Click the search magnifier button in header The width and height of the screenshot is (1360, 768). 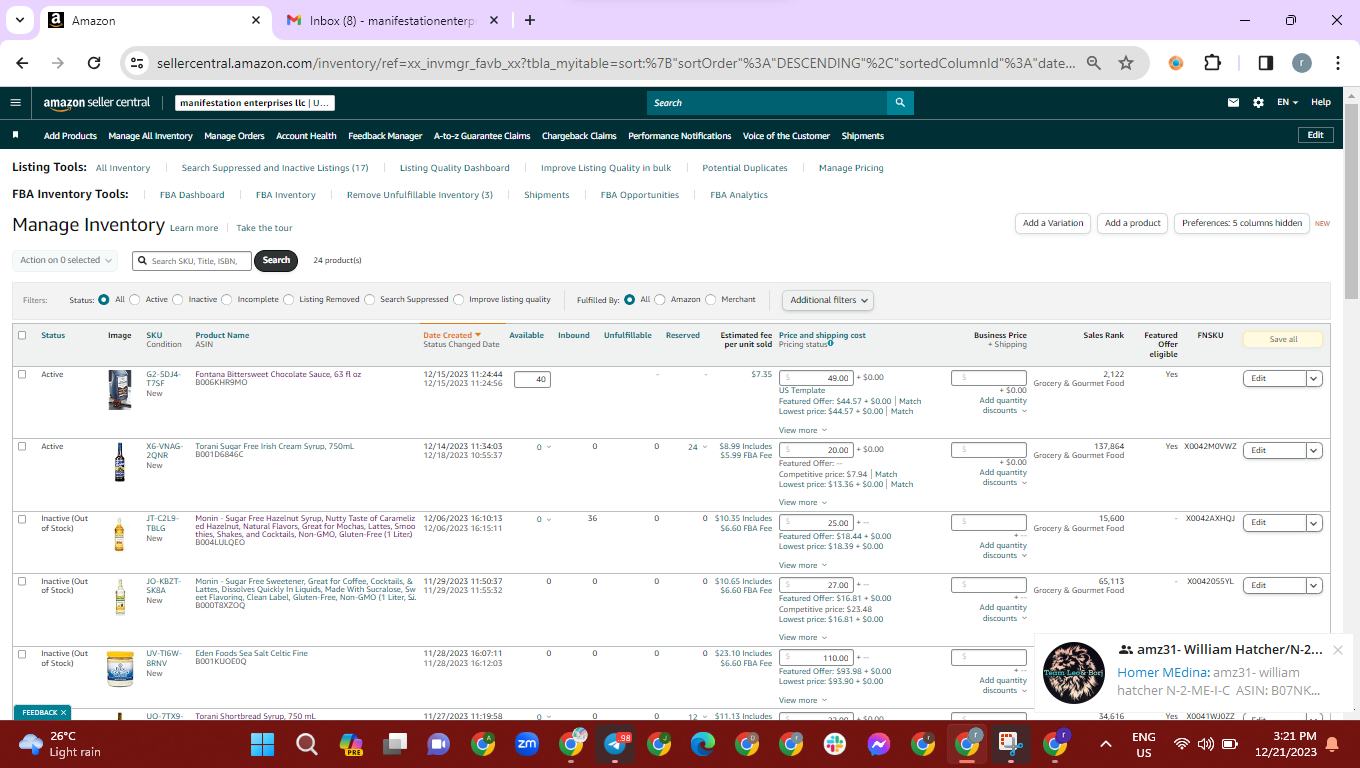(900, 102)
